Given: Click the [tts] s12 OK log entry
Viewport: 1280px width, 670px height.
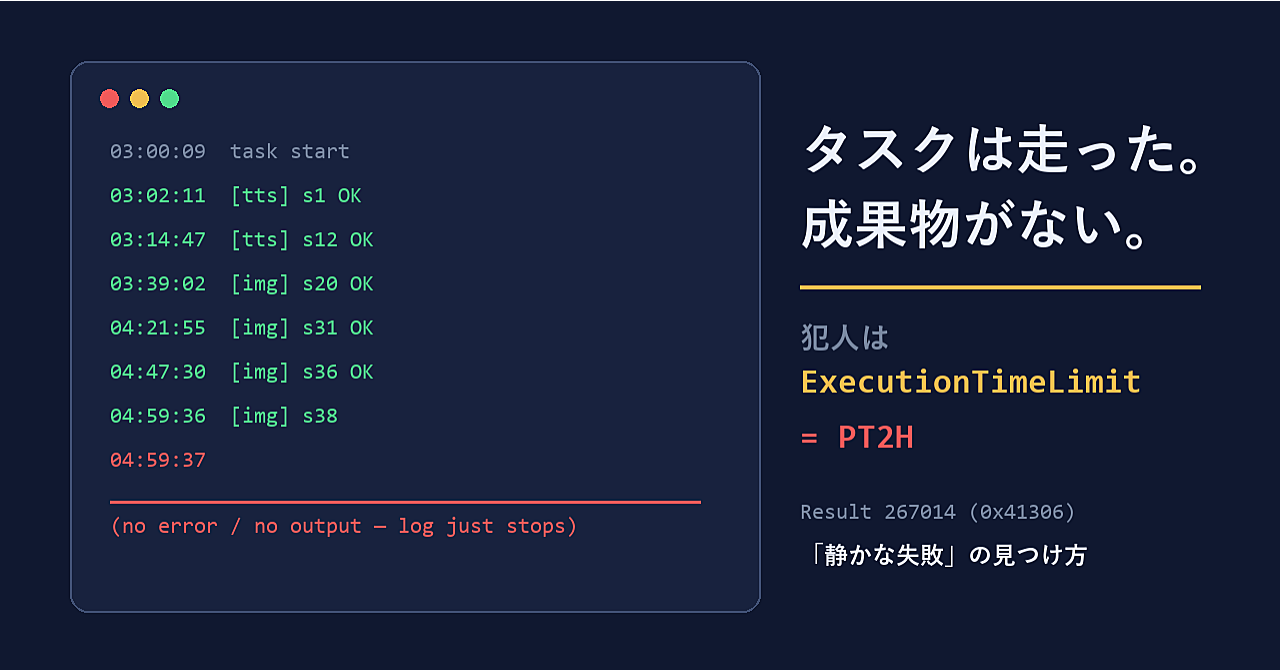Looking at the screenshot, I should tap(242, 240).
